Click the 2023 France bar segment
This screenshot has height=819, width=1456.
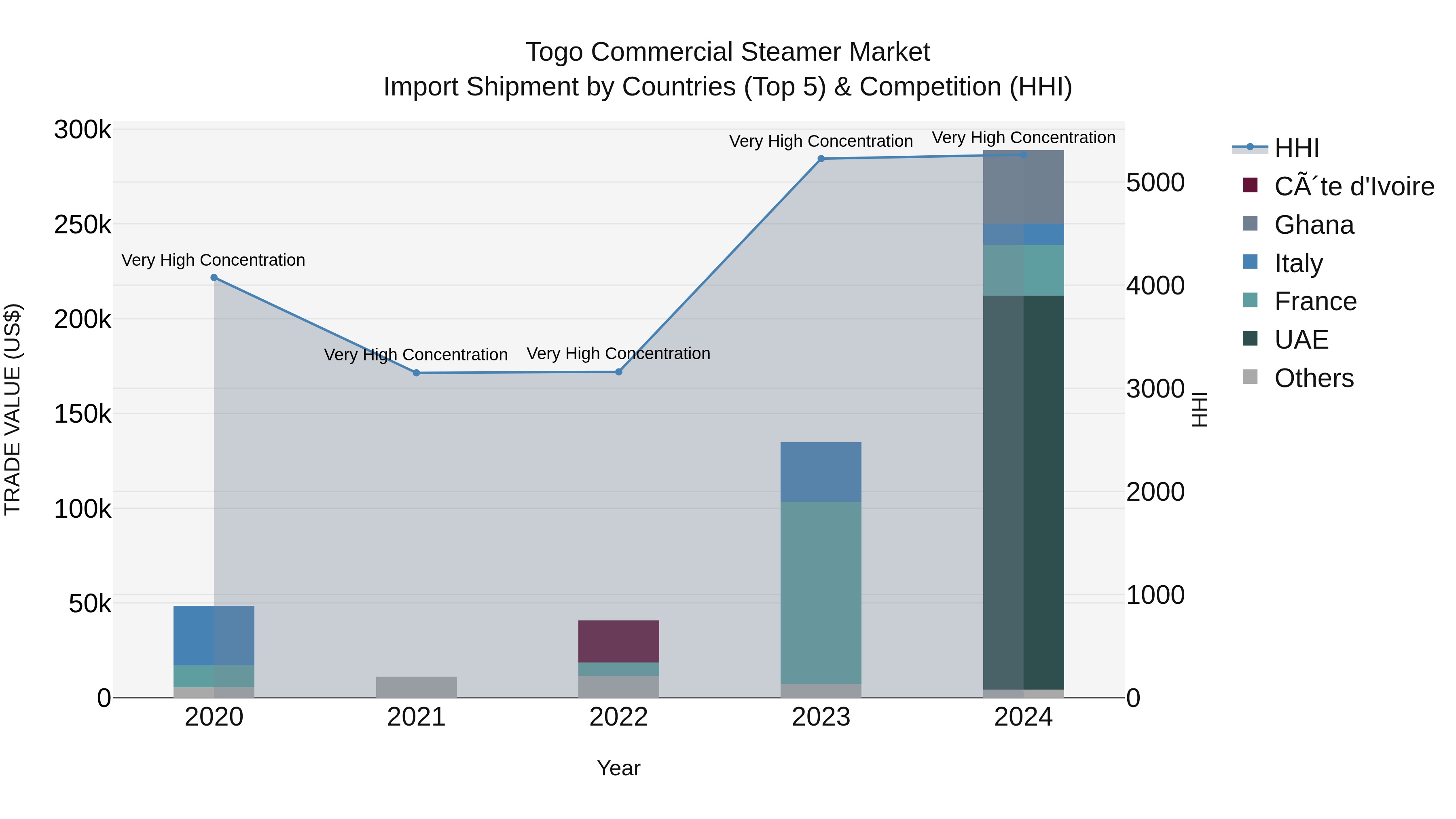(821, 593)
